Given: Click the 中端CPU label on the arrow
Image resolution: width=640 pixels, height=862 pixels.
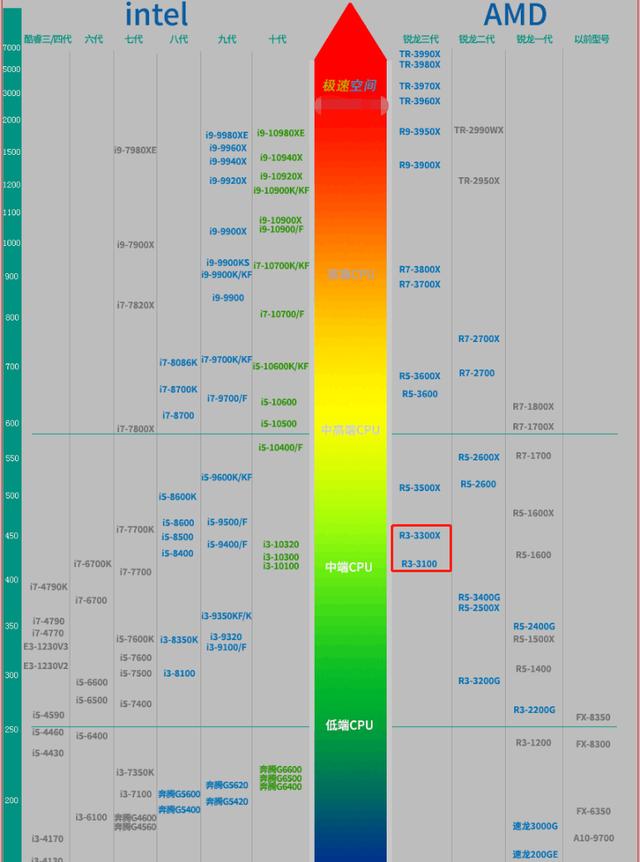Looking at the screenshot, I should point(348,567).
